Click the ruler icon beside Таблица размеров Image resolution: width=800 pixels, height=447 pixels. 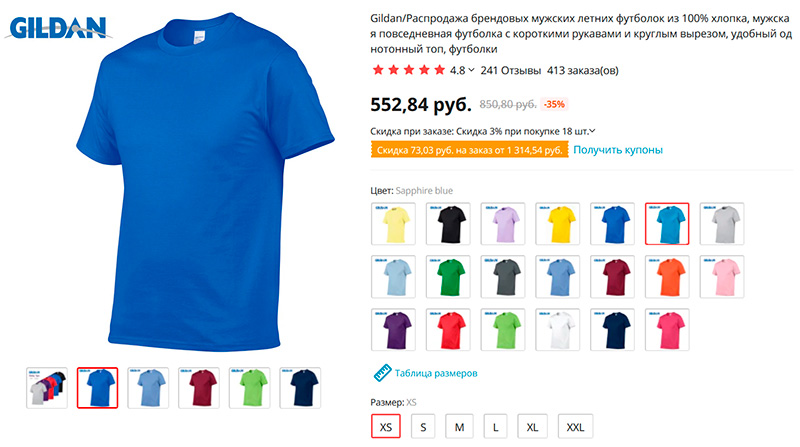382,373
